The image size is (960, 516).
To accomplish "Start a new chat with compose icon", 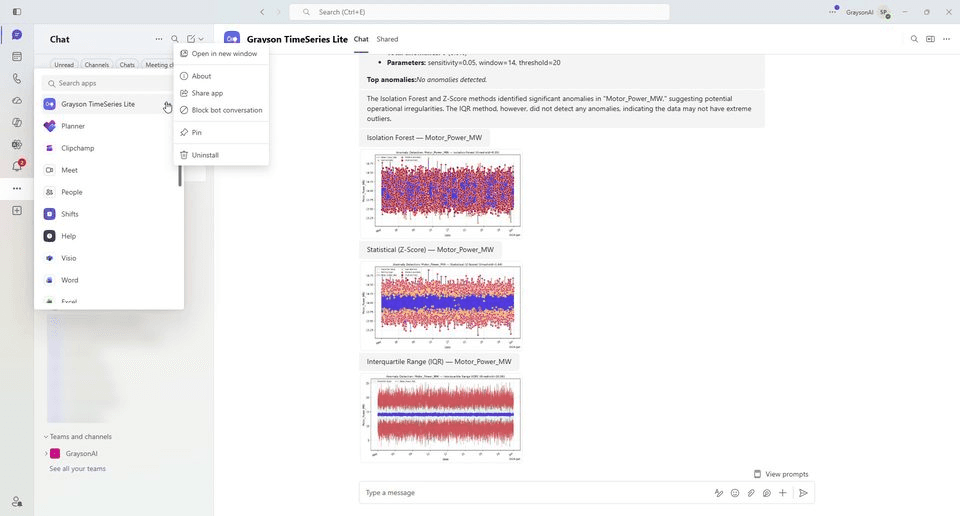I will click(191, 39).
